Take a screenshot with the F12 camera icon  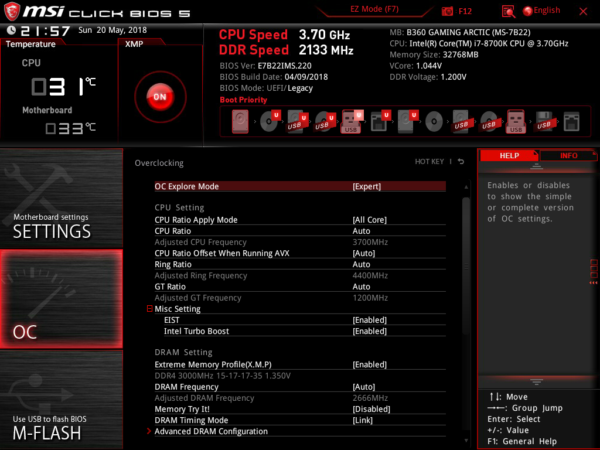coord(447,11)
